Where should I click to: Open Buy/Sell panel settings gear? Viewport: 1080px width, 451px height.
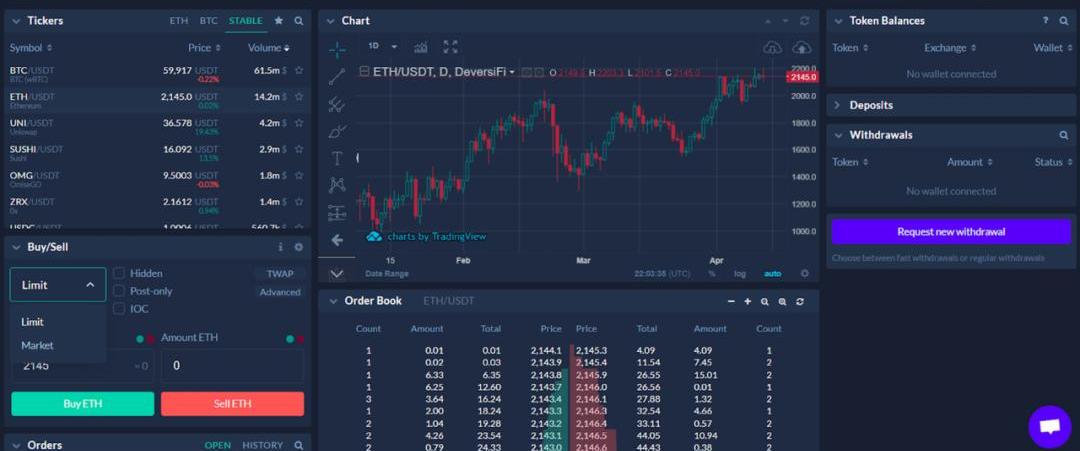pos(298,247)
